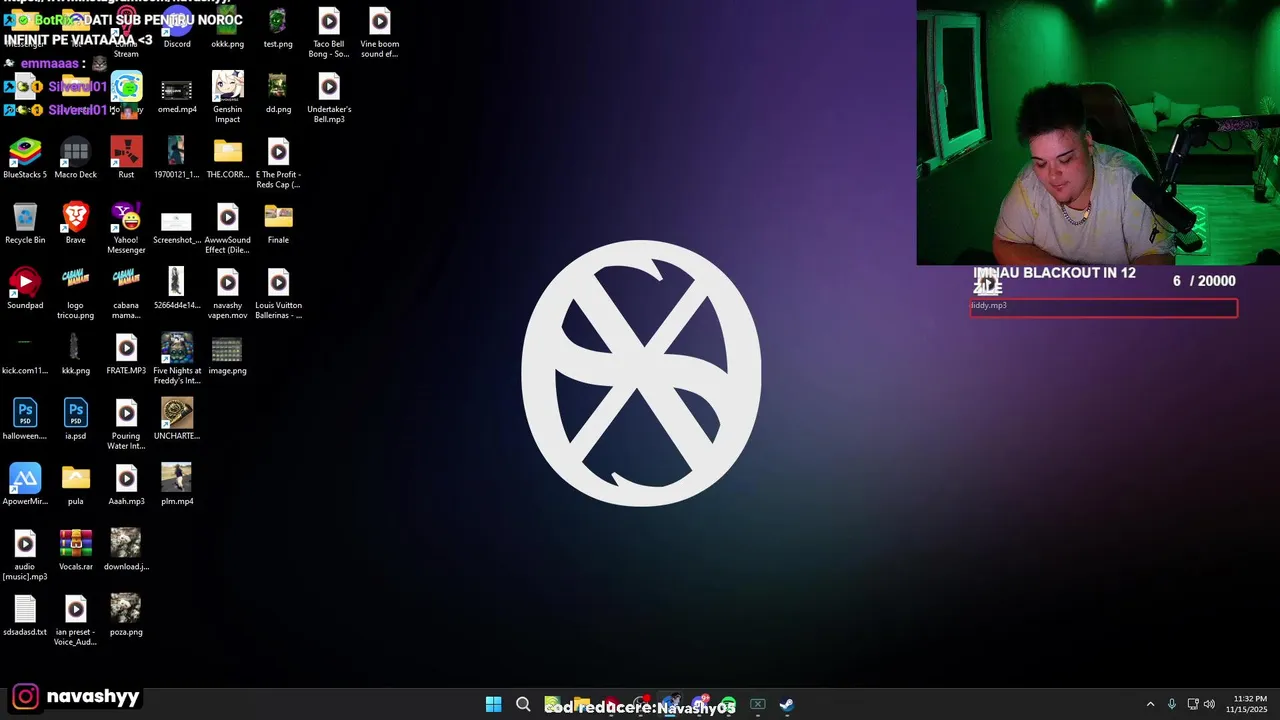
Task: Open Steam from the taskbar
Action: (787, 704)
